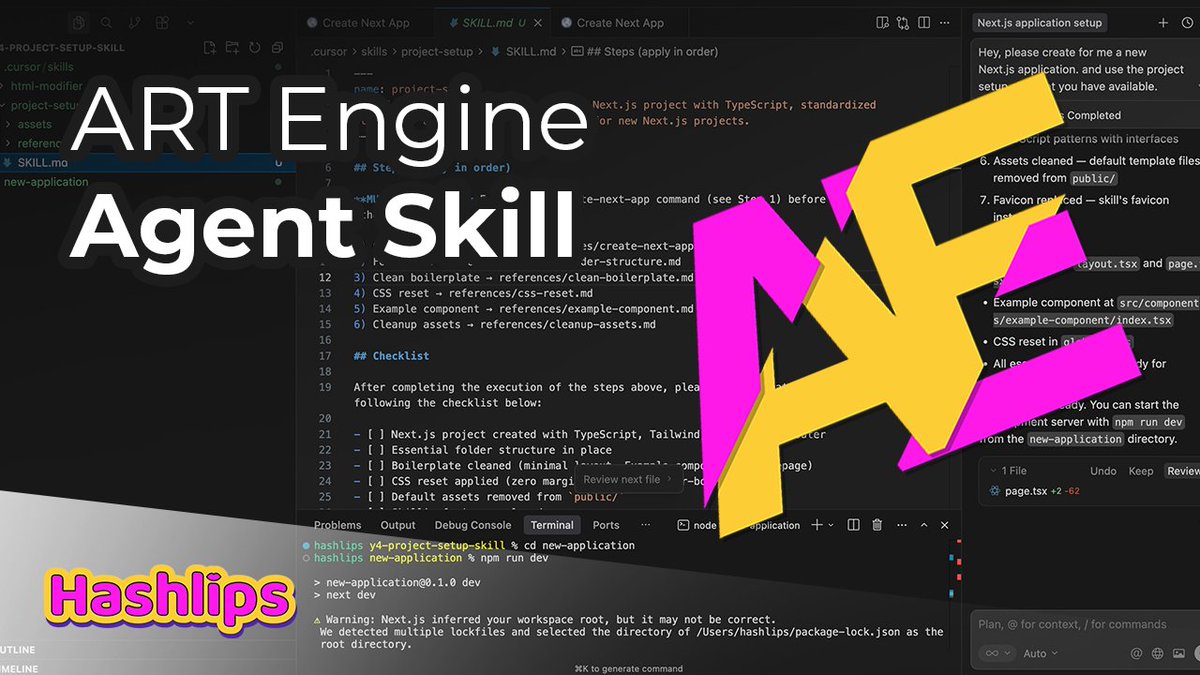Switch to the Problems panel tab
The width and height of the screenshot is (1200, 675).
(337, 525)
